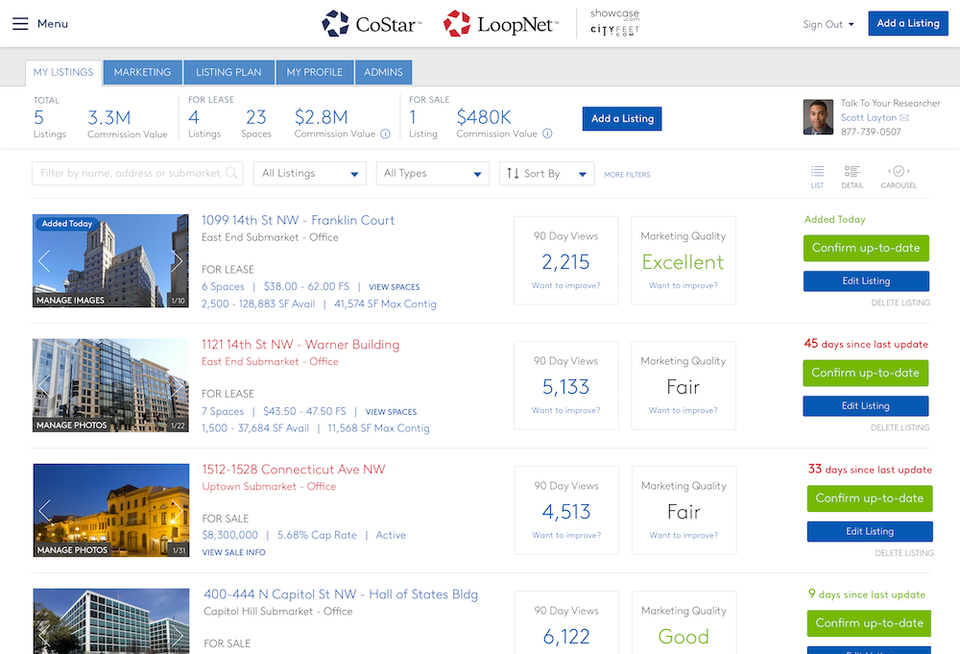Click MANAGE PHOTOS on Warner Building photo
Screen dimensions: 960x654
coord(72,425)
